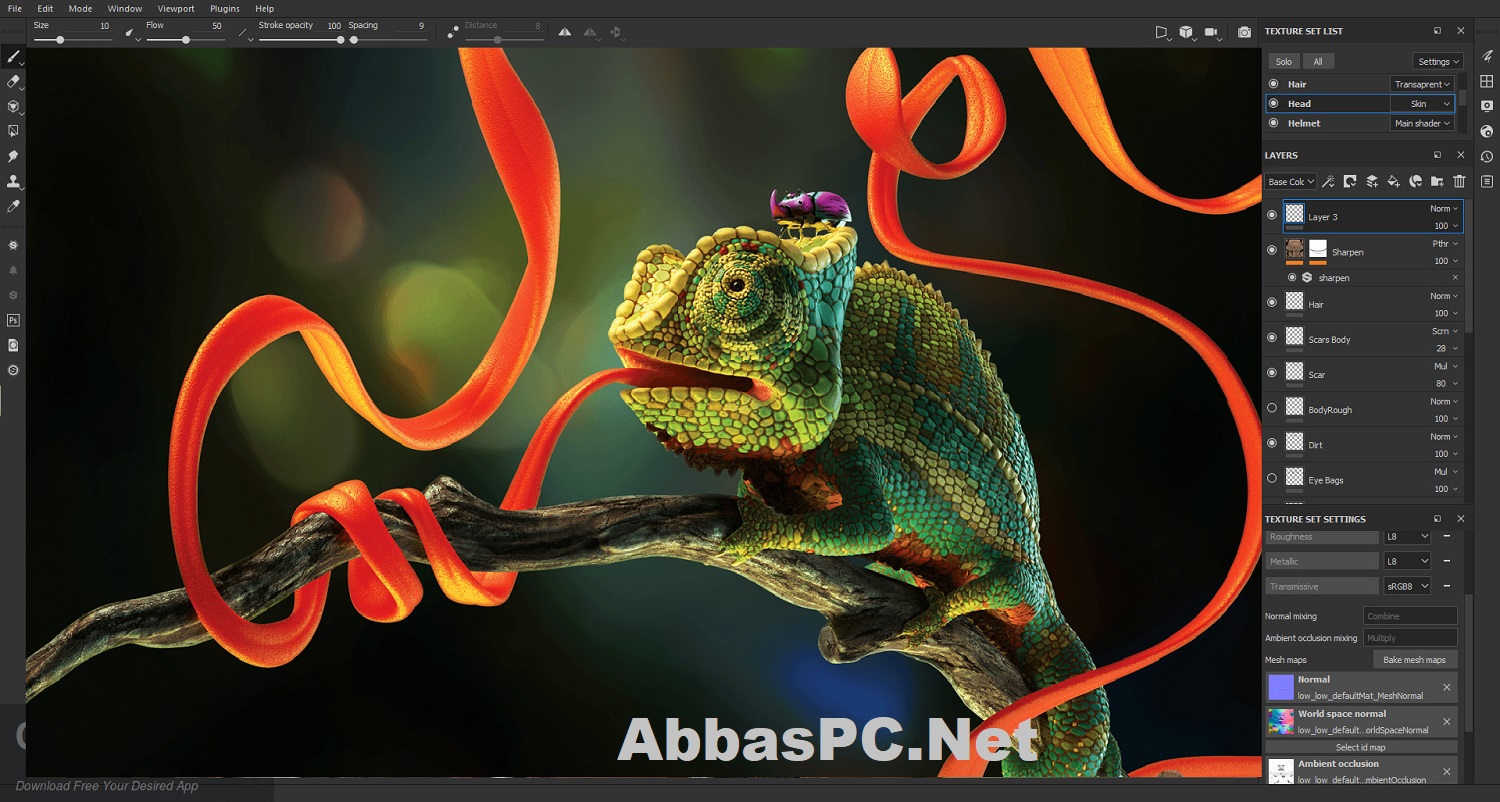Hide the Sharpen layer
The width and height of the screenshot is (1500, 802).
click(x=1272, y=250)
